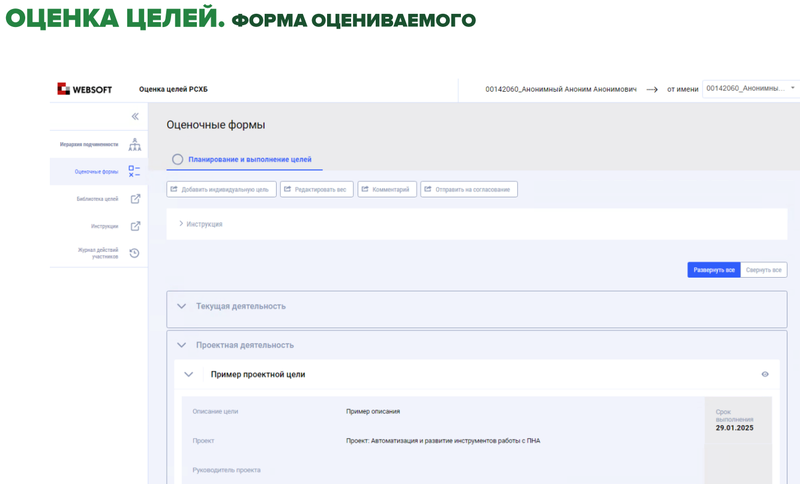Click the от имени label

(683, 89)
